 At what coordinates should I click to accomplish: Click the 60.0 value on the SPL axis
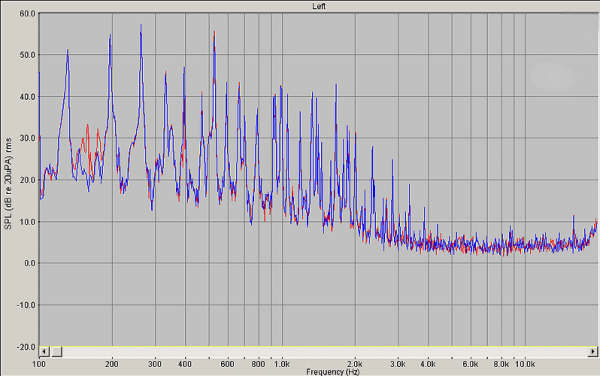[27, 13]
